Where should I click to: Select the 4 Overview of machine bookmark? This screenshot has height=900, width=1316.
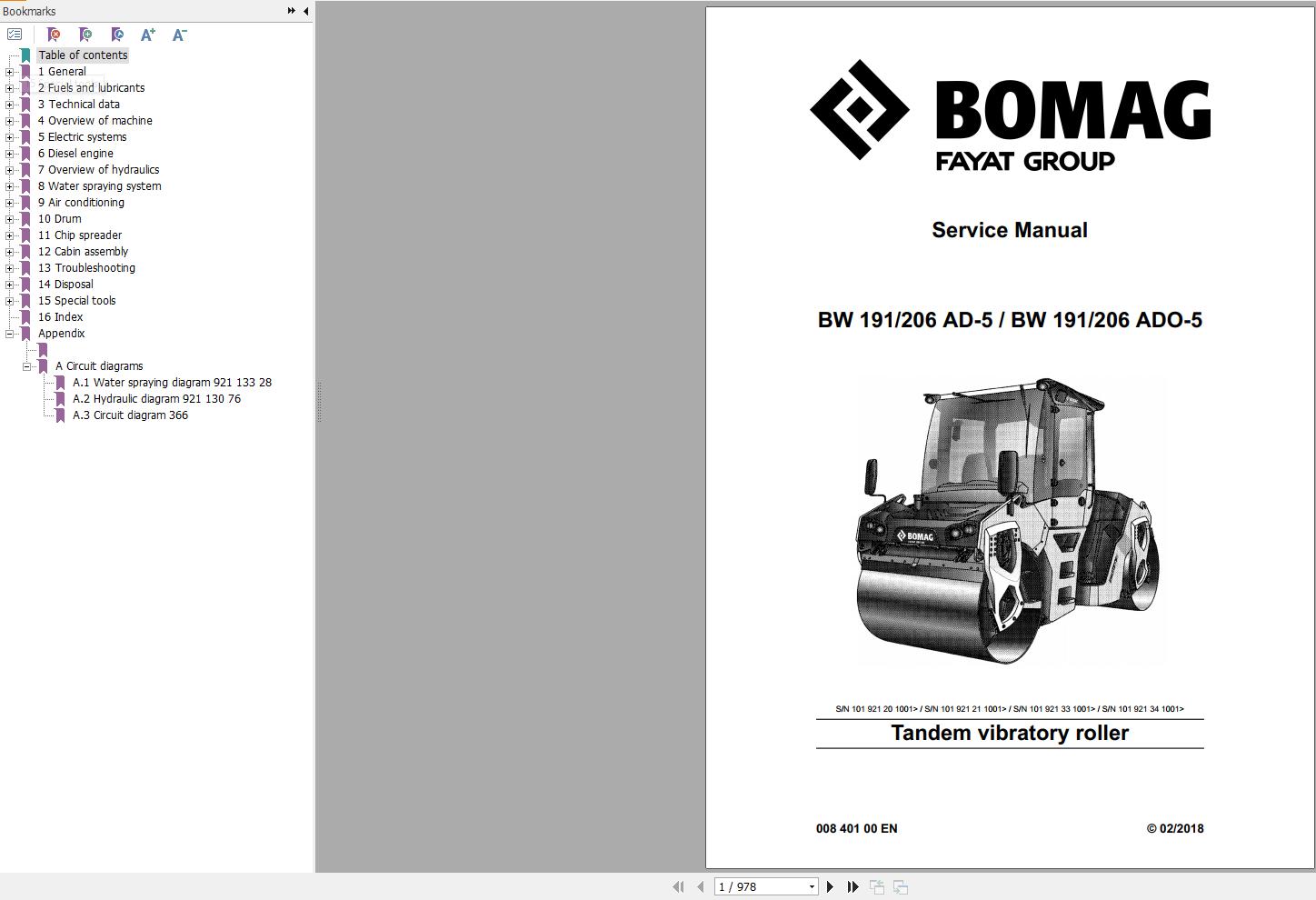95,121
